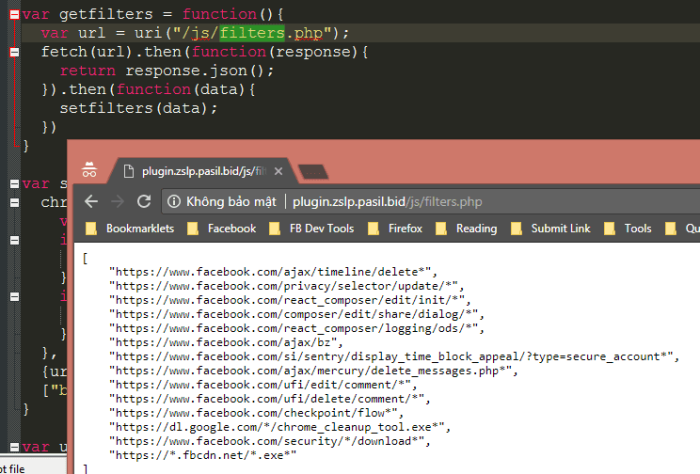Image resolution: width=700 pixels, height=474 pixels.
Task: Click the setfilters(data) code line
Action: pyautogui.click(x=138, y=108)
